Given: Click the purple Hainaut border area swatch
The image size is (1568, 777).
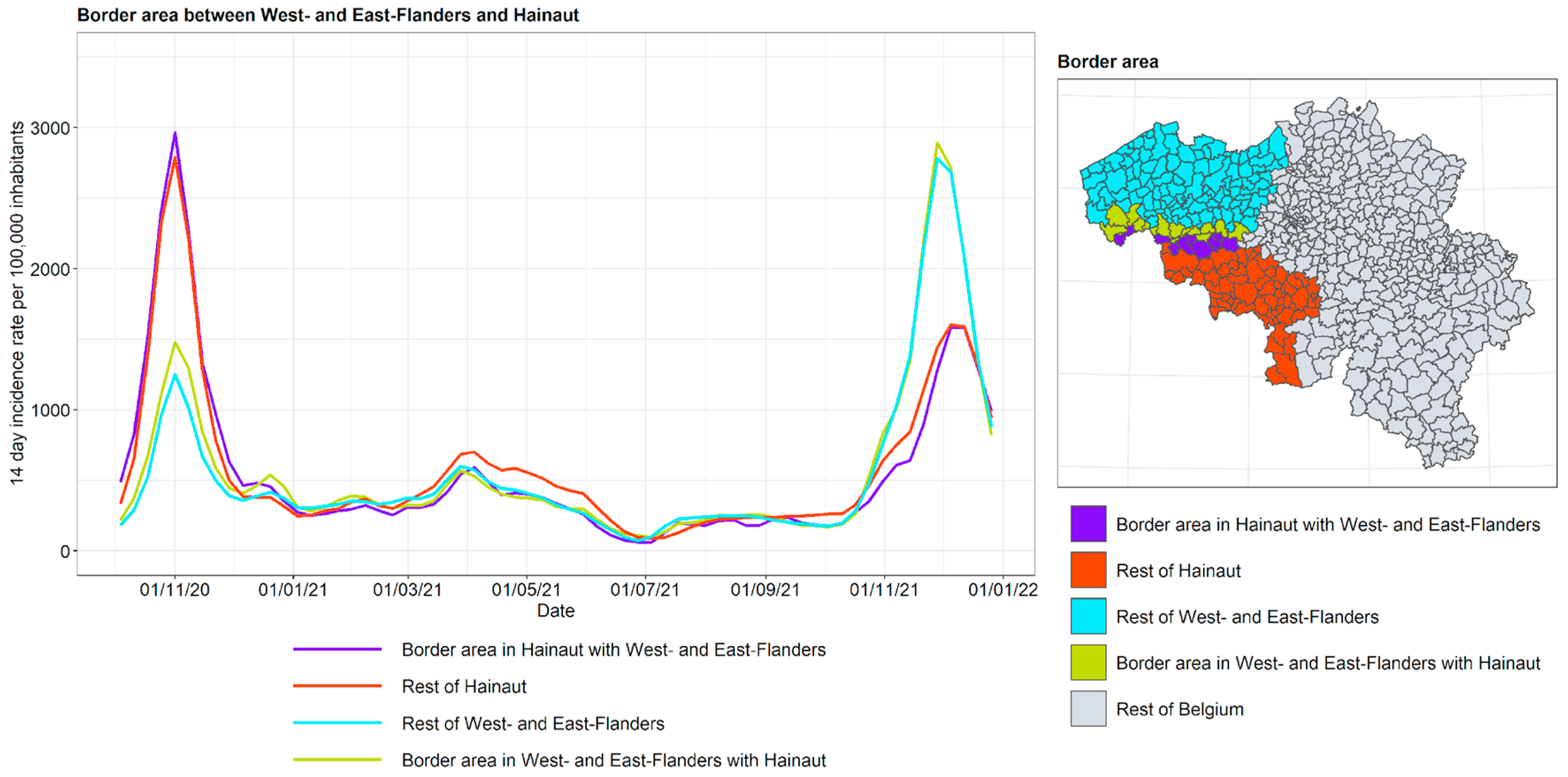Looking at the screenshot, I should 1088,524.
